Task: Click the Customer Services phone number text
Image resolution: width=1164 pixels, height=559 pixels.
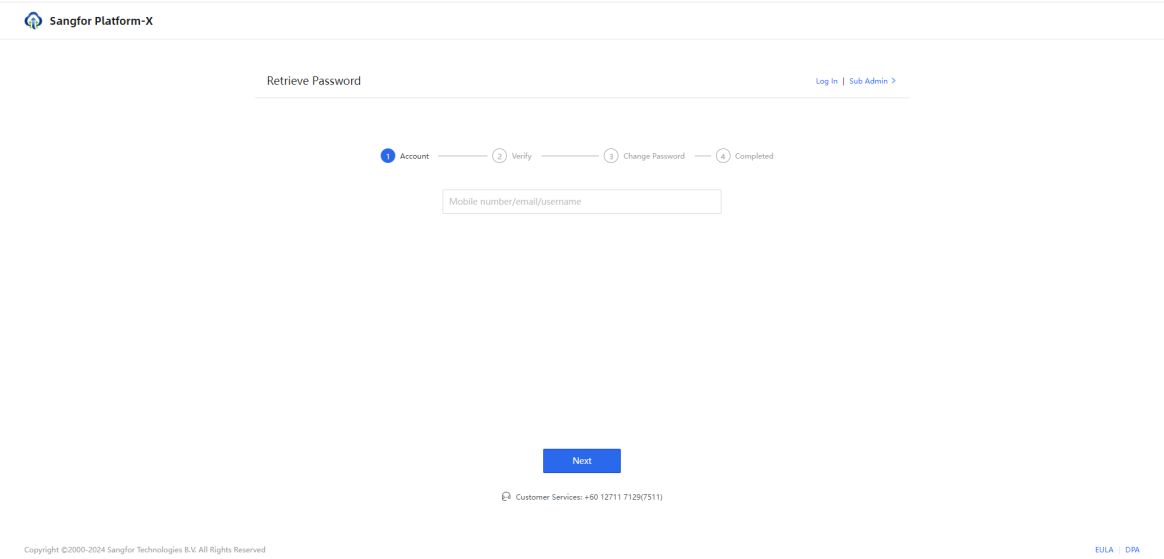Action: click(589, 497)
